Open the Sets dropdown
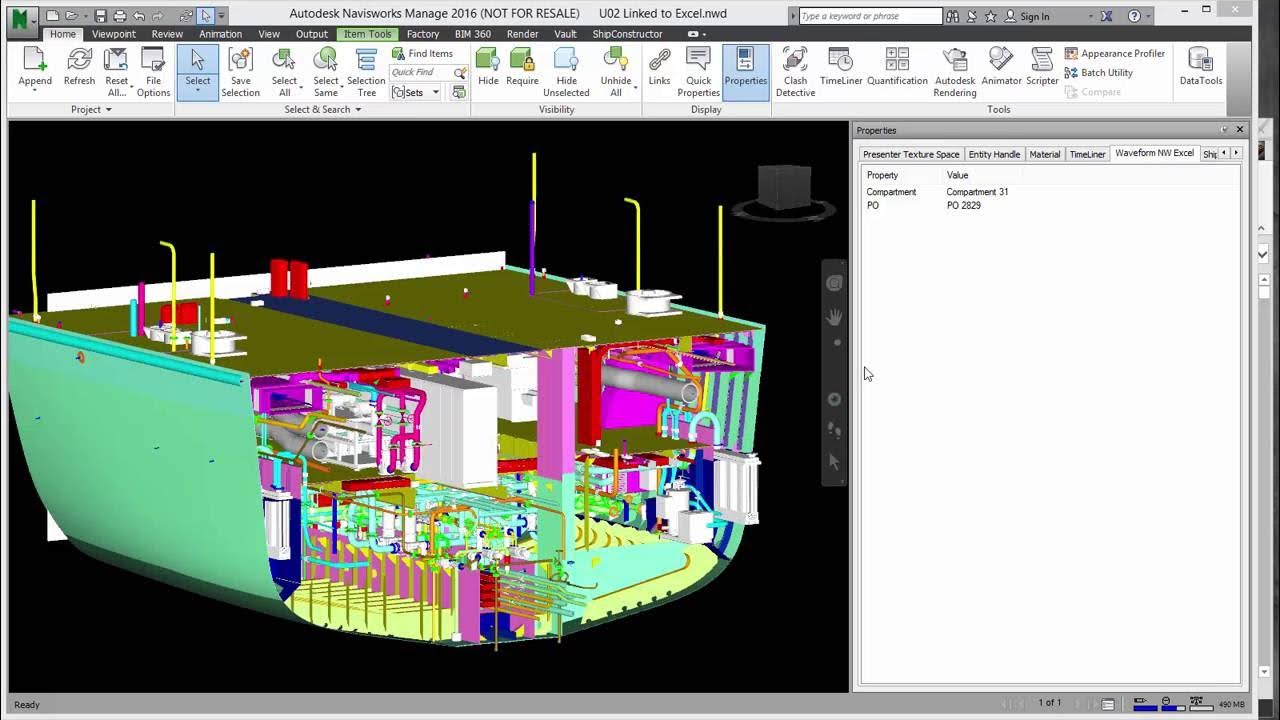Viewport: 1280px width, 720px height. pos(435,92)
